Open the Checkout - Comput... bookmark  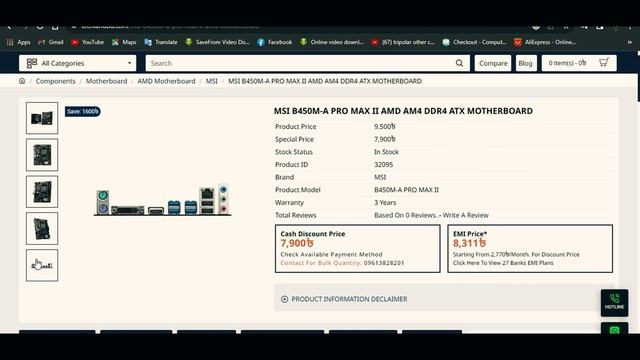(475, 42)
